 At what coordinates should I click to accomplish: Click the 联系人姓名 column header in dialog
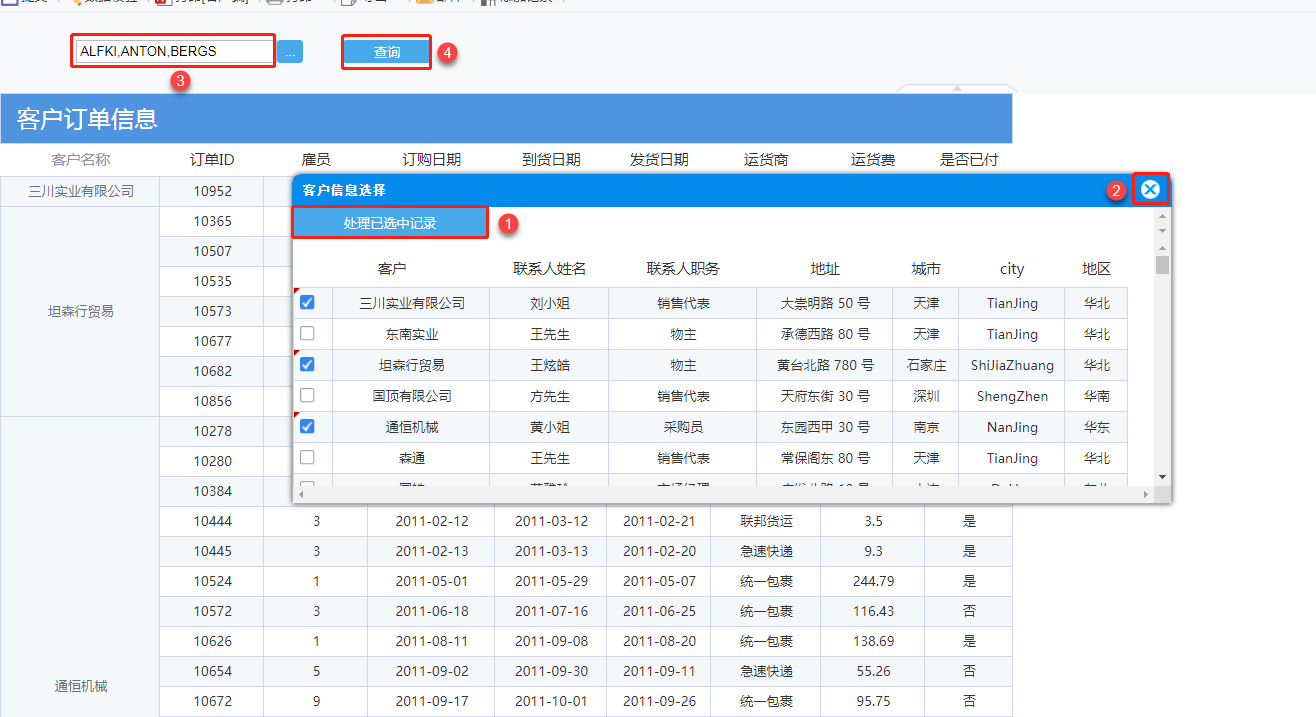[x=549, y=269]
